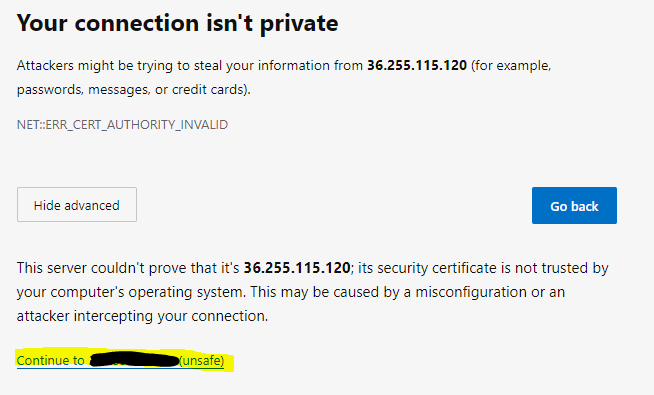654x395 pixels.
Task: Click bold 36.255.115.120 after "prove that it's"
Action: [x=297, y=268]
